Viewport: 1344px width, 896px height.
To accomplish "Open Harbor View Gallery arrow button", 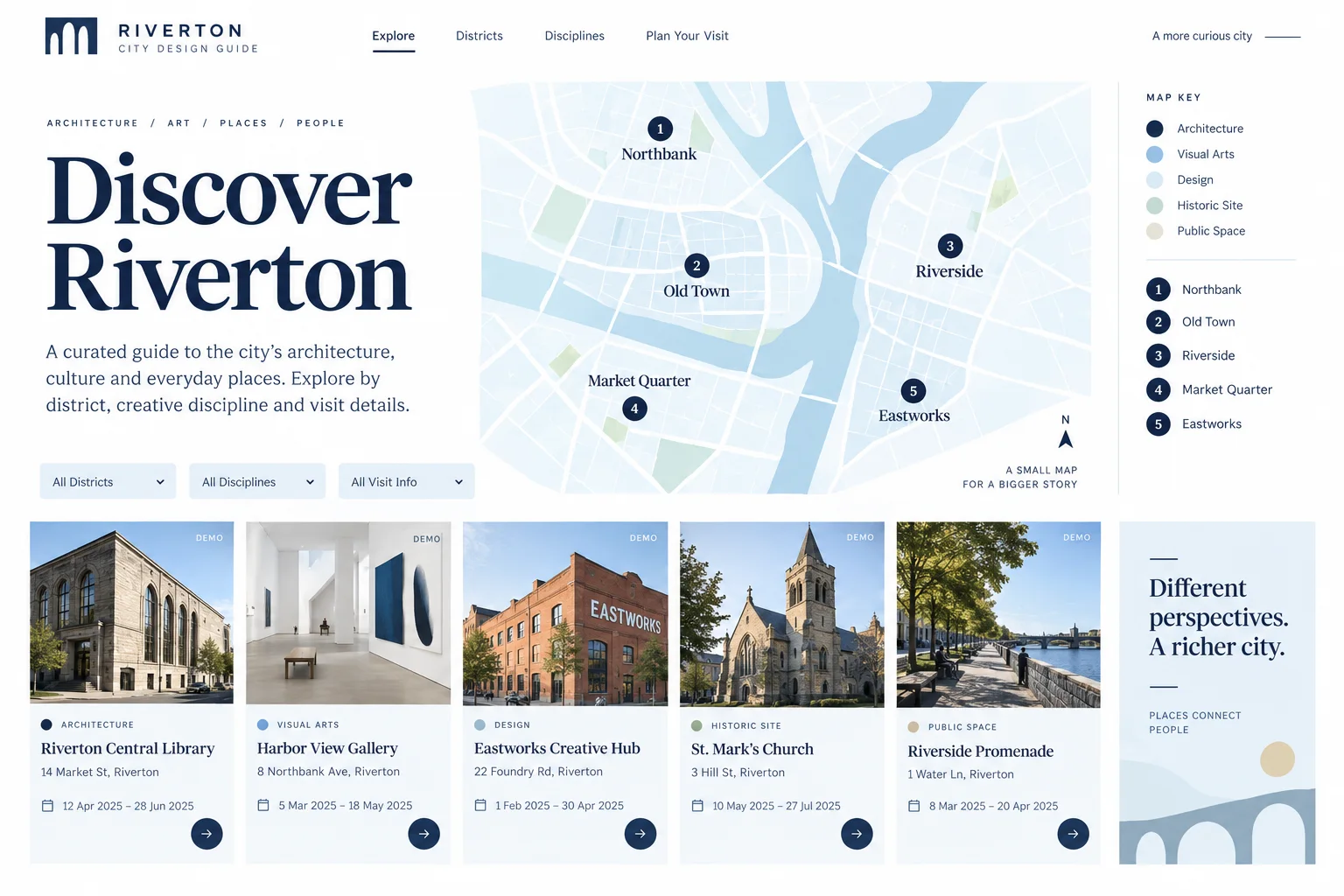I will tap(423, 834).
